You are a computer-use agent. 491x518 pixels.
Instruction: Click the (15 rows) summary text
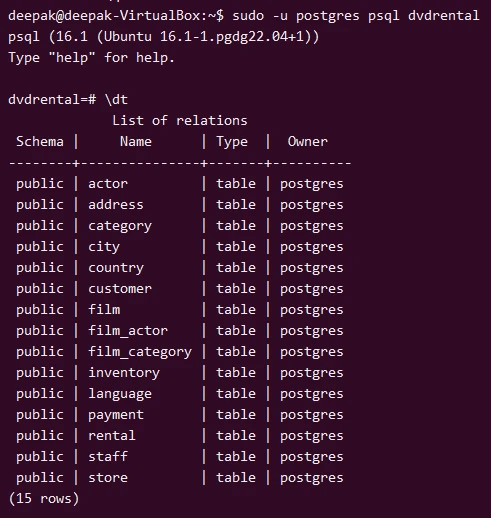click(44, 499)
